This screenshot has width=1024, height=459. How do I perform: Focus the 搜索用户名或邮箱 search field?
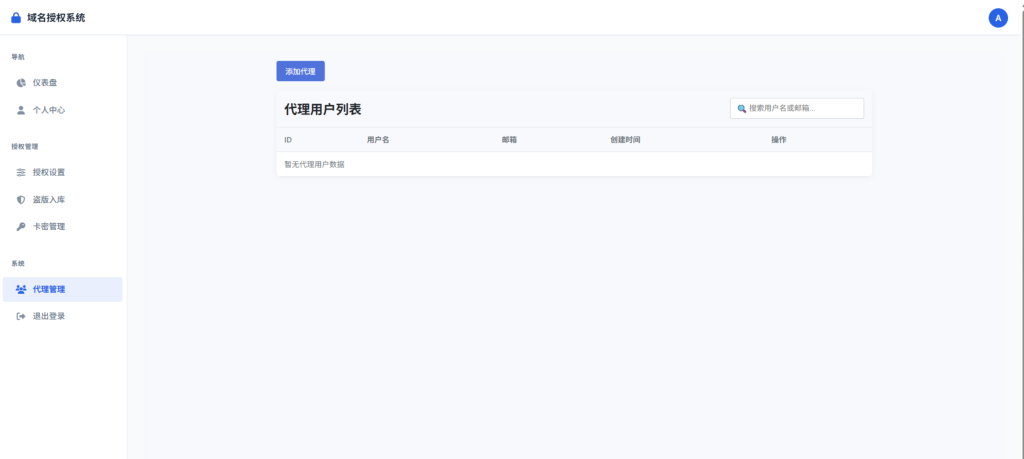[797, 108]
